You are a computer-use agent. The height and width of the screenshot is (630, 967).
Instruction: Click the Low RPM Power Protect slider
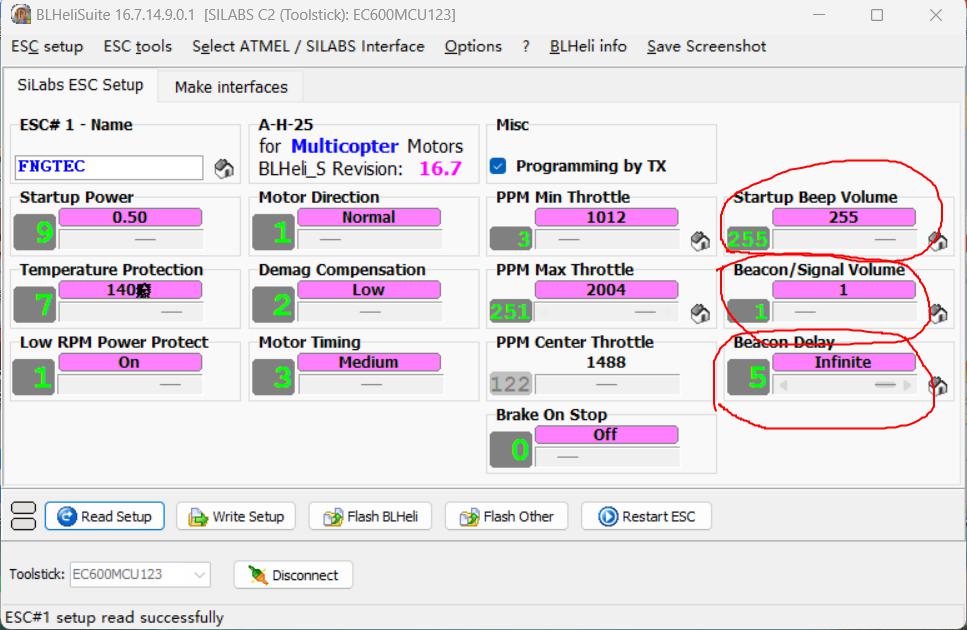[x=131, y=384]
